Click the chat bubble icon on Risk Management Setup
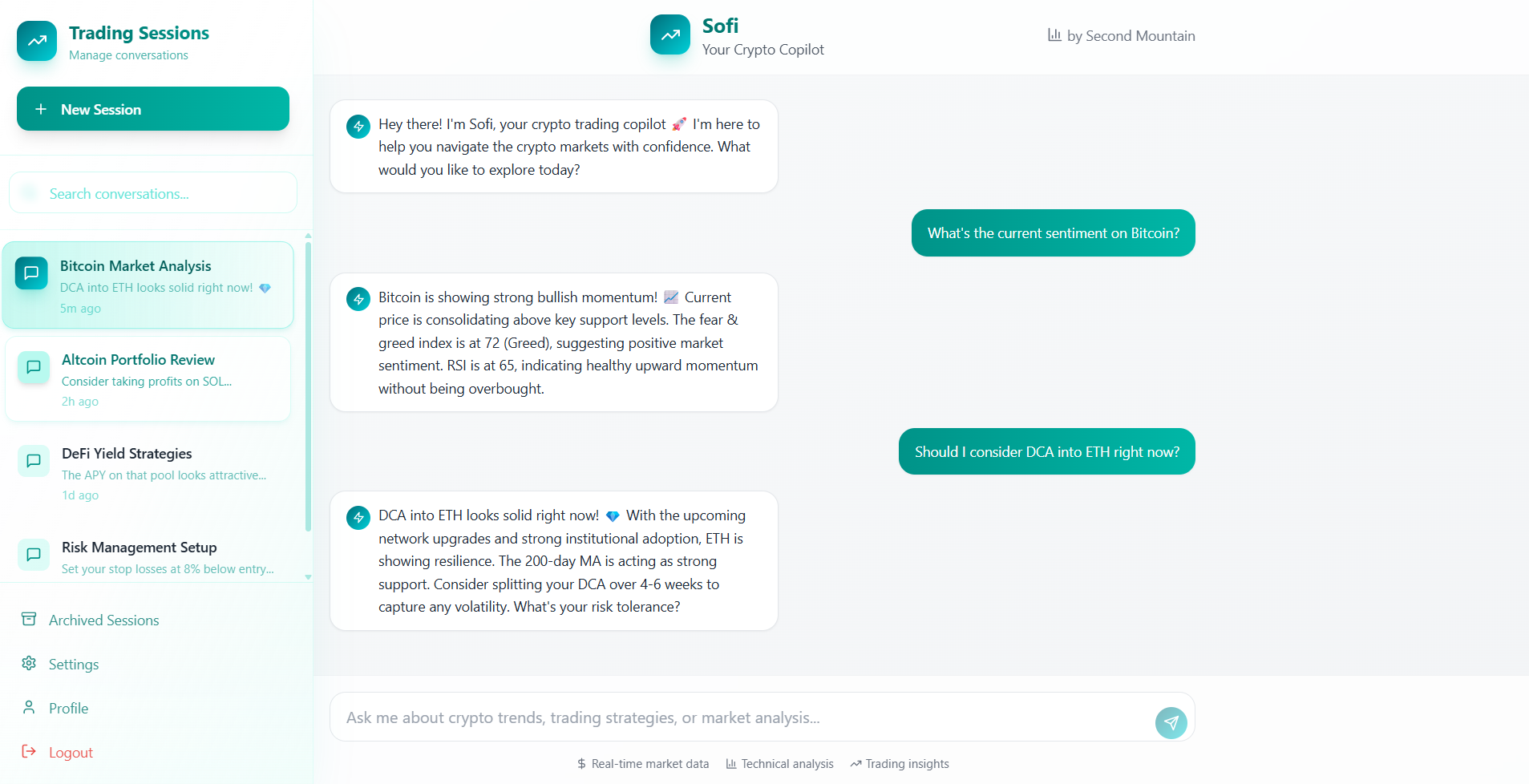Image resolution: width=1529 pixels, height=784 pixels. (33, 554)
